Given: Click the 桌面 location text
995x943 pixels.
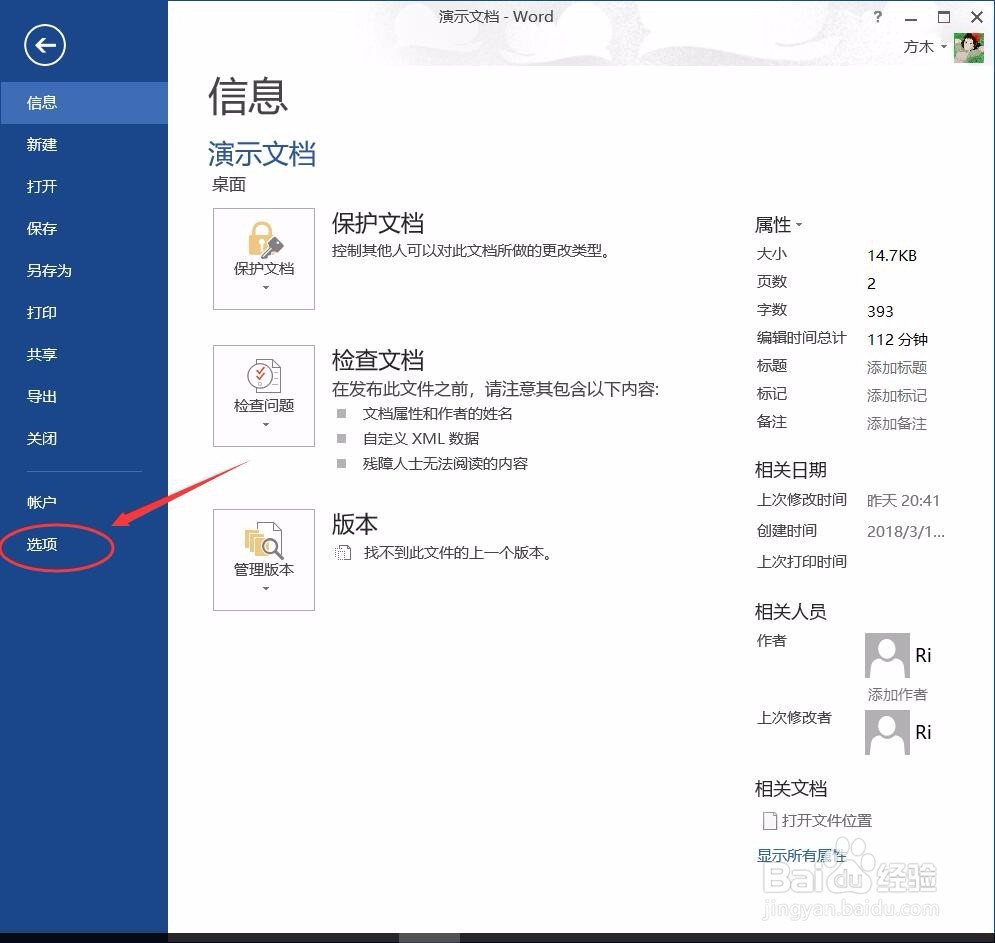Looking at the screenshot, I should [228, 185].
